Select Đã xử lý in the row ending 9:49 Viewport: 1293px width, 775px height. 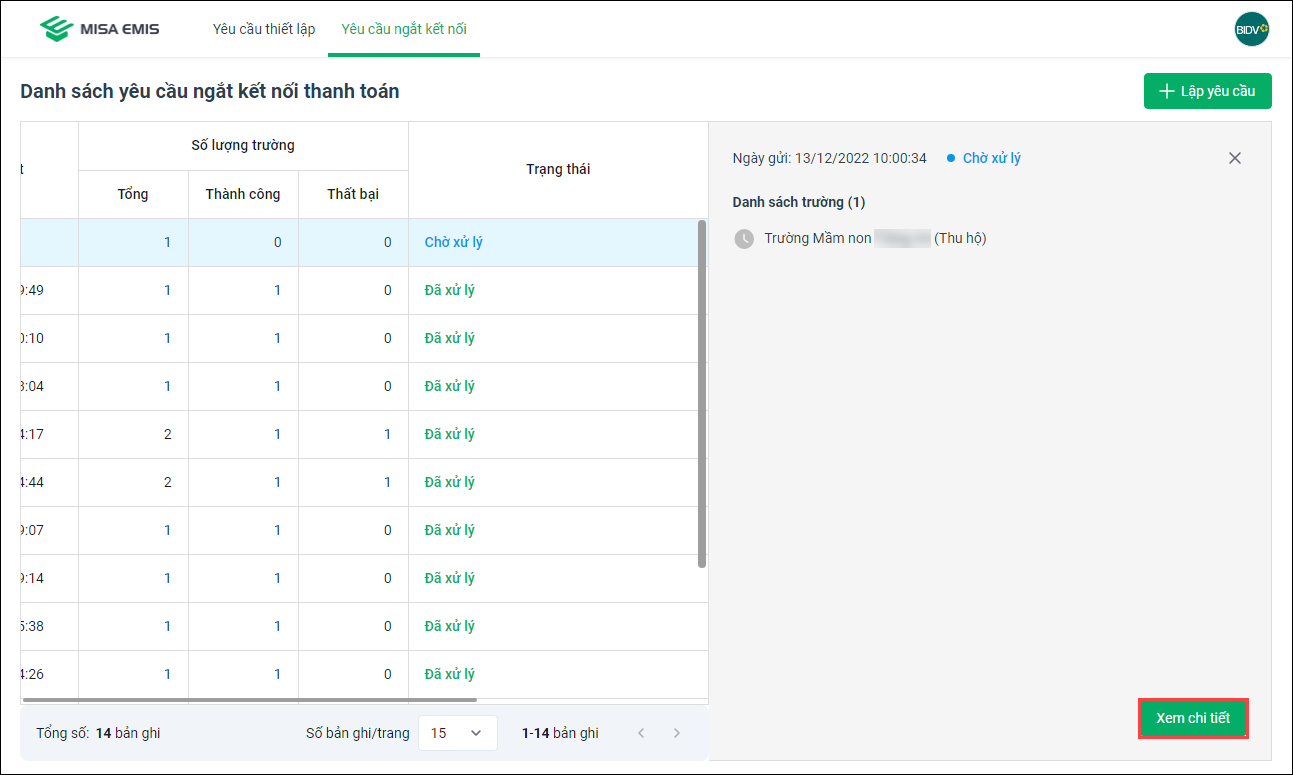pos(449,291)
